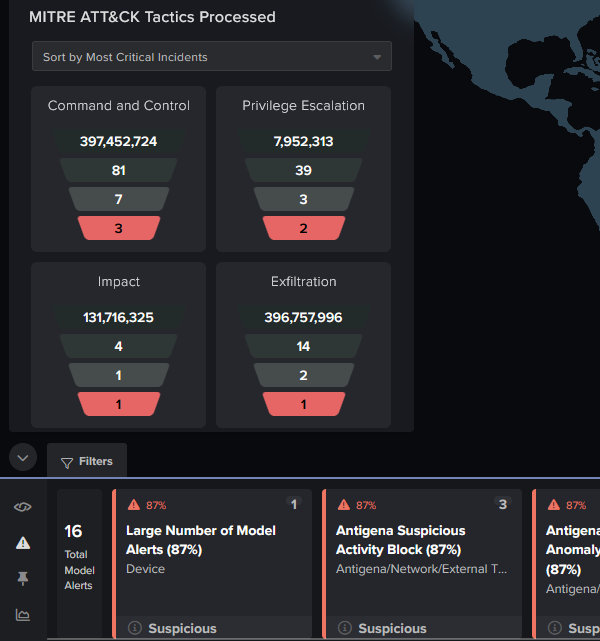Open the Filters tab
This screenshot has width=600, height=641.
coord(87,461)
